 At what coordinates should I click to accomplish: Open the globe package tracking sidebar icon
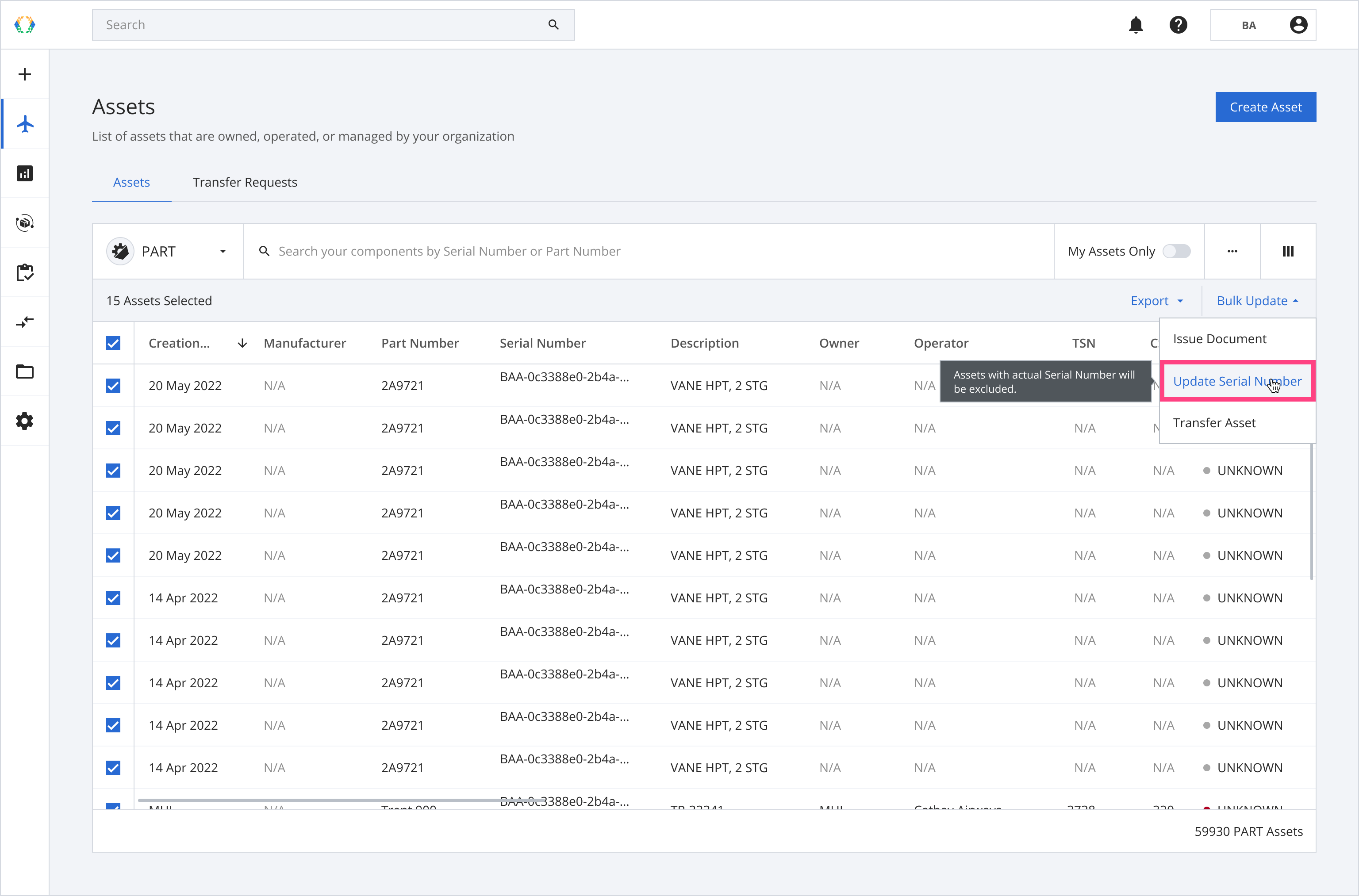pos(25,223)
